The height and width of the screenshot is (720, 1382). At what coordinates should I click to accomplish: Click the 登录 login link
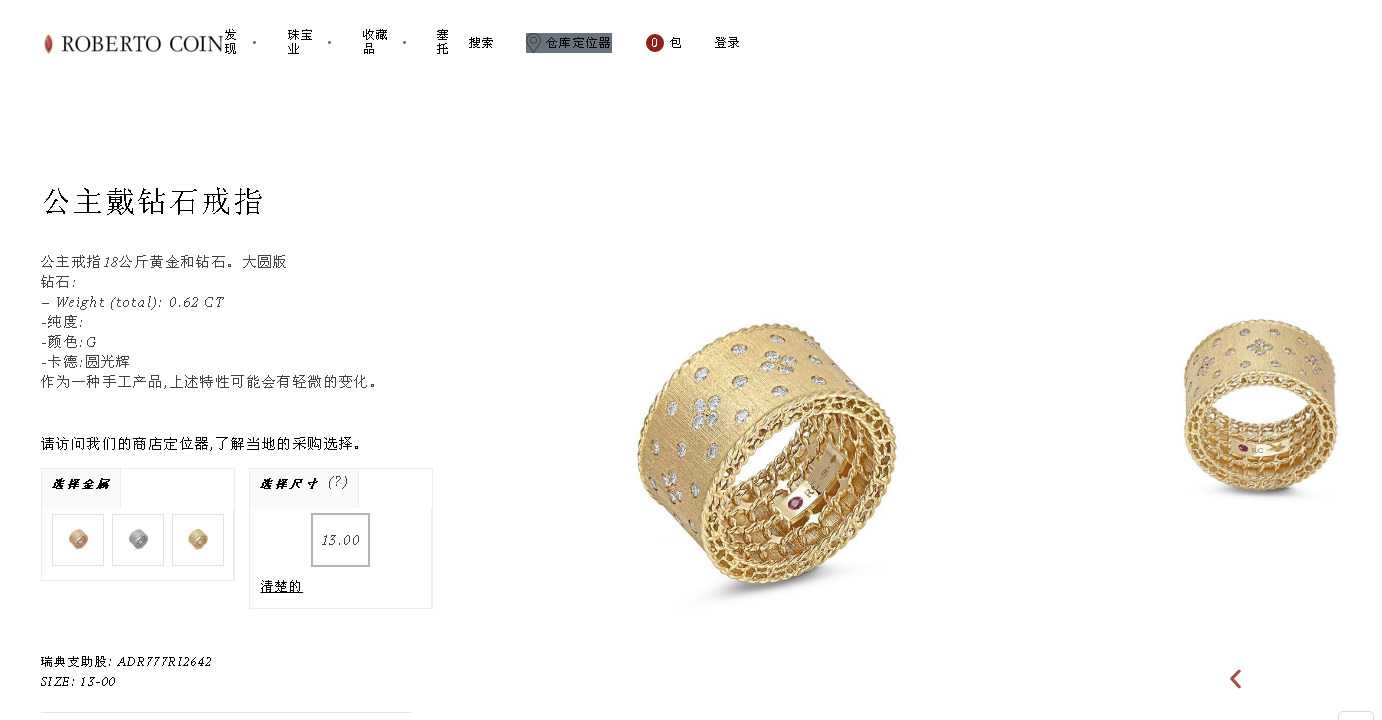point(727,43)
